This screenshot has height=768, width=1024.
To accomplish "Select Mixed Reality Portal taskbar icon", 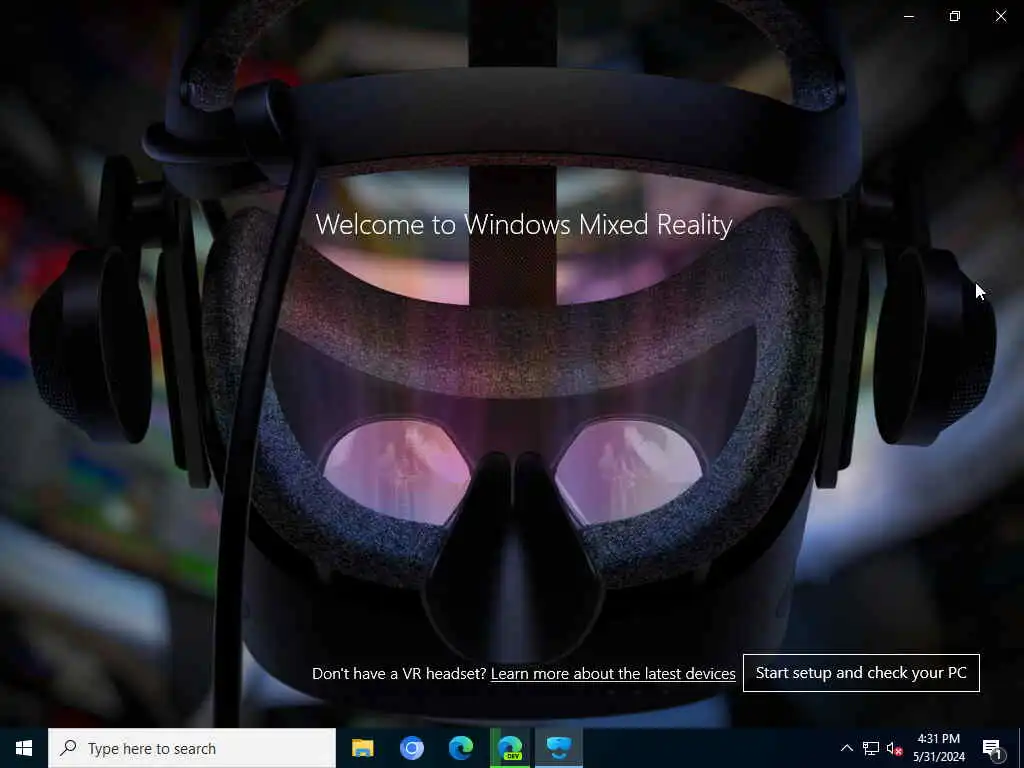I will 559,748.
